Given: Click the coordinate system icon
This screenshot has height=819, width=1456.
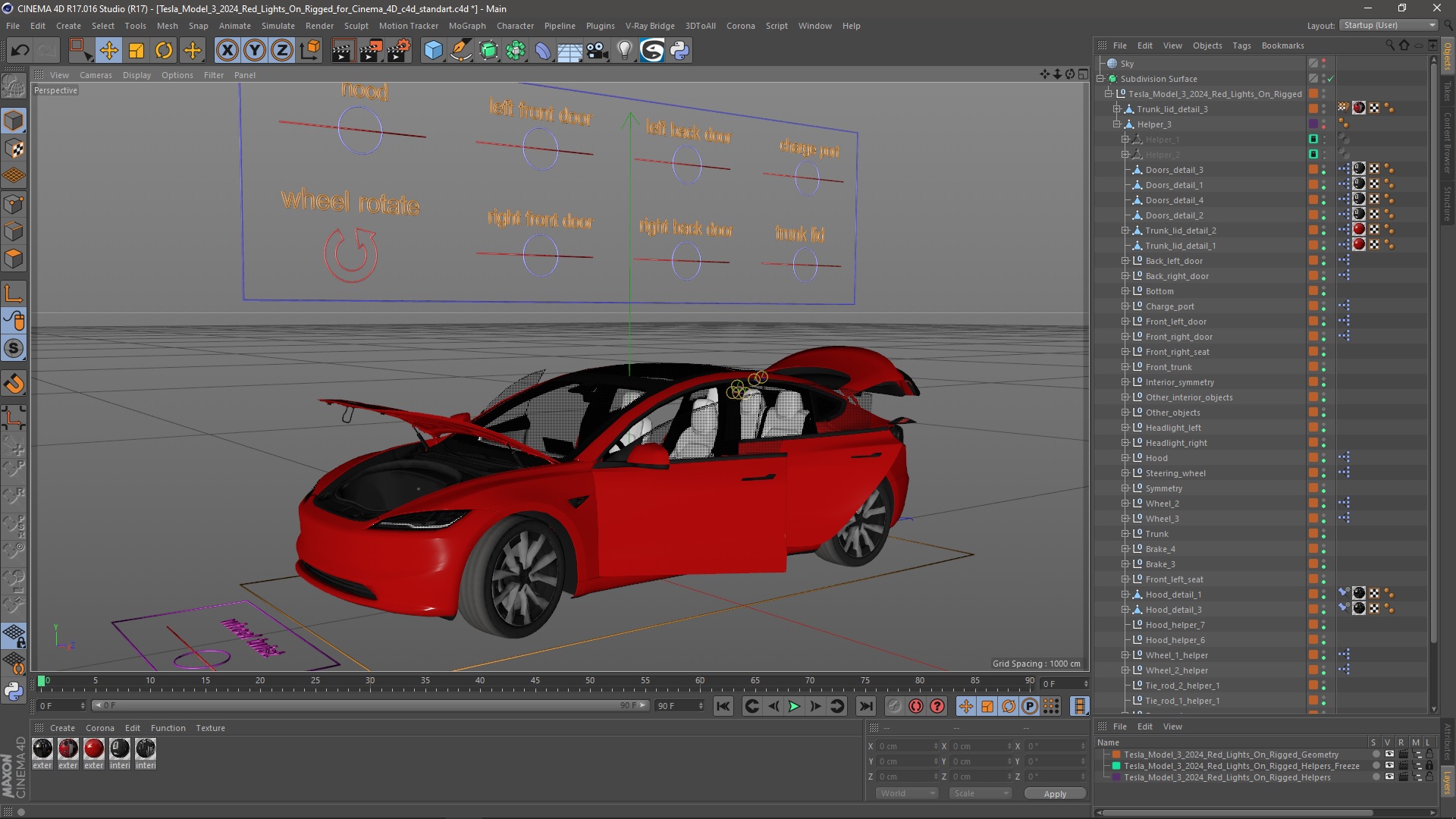Looking at the screenshot, I should click(309, 51).
